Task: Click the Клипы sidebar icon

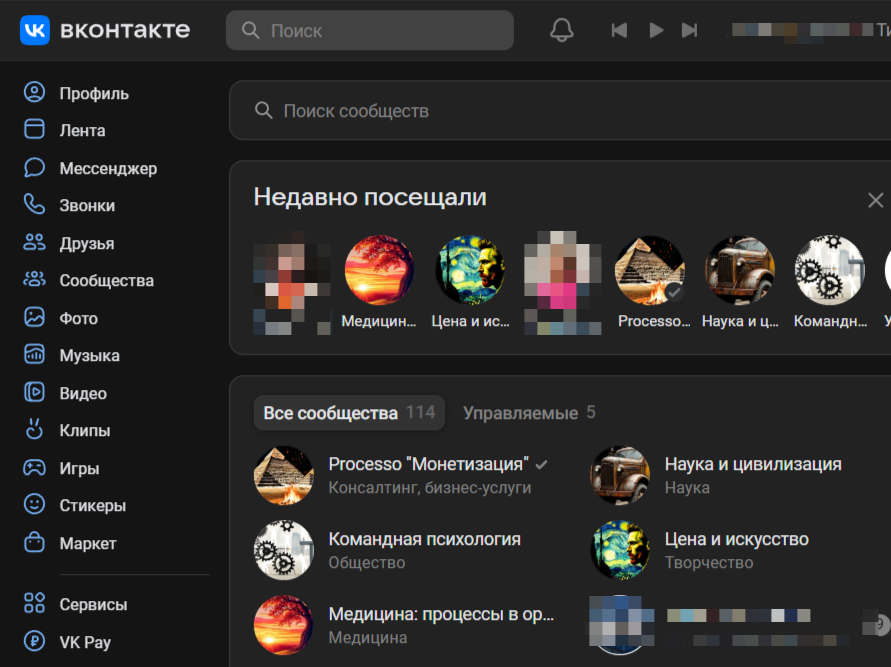Action: pyautogui.click(x=34, y=430)
